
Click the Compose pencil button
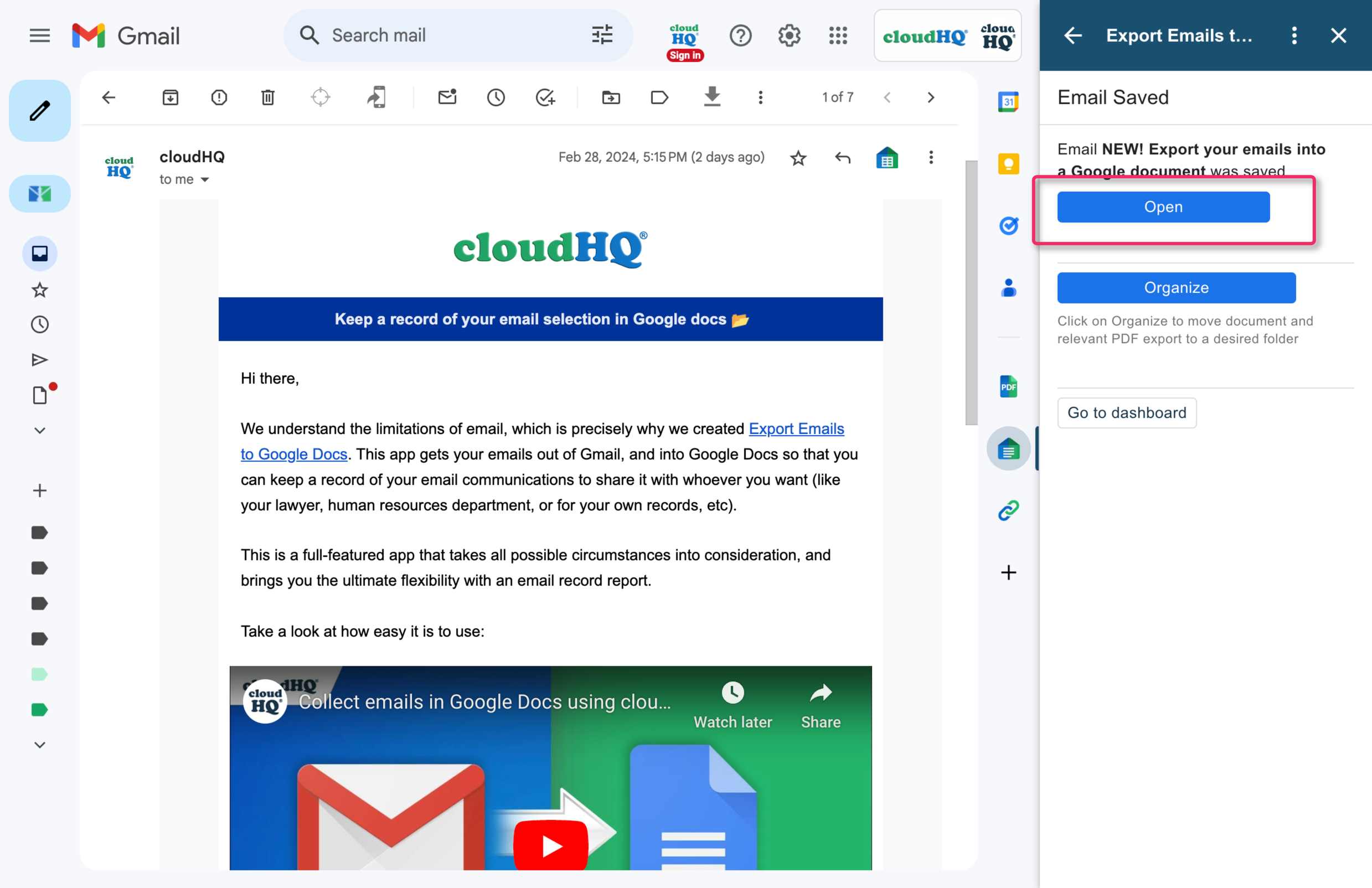(x=40, y=111)
